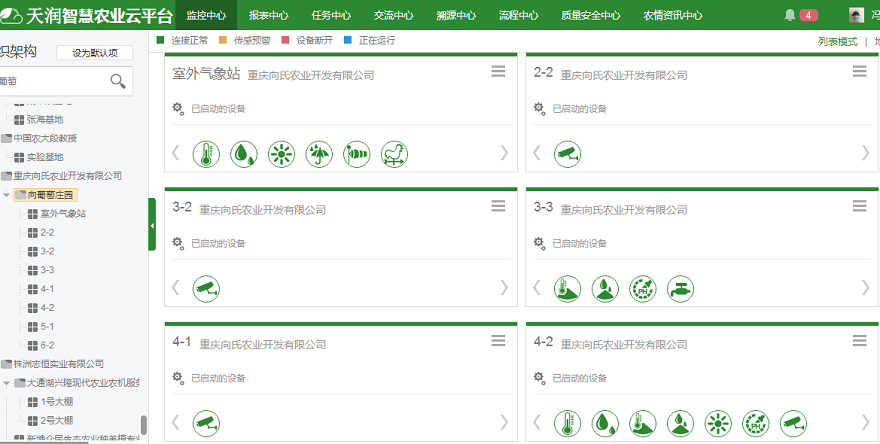Image resolution: width=880 pixels, height=444 pixels.
Task: Open the camera icon in card 2-2
Action: (x=568, y=153)
